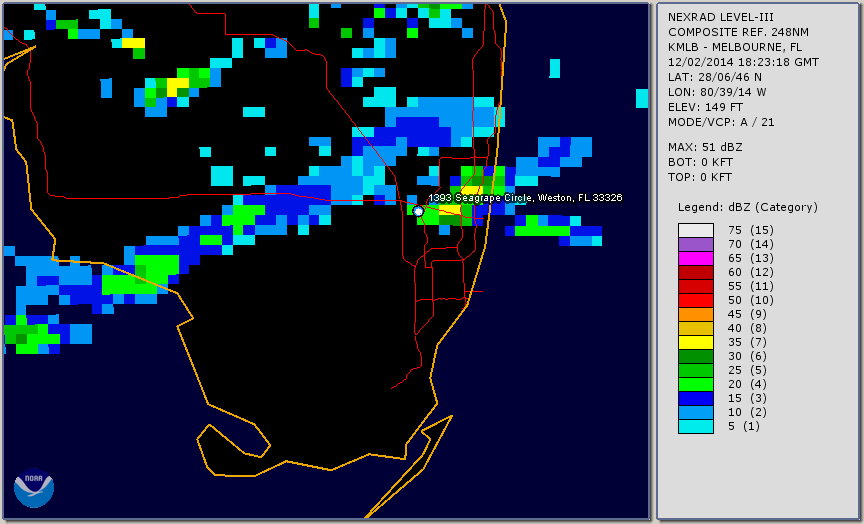Click the LAT: 28/06/46 N value
This screenshot has height=524, width=864.
tap(715, 77)
